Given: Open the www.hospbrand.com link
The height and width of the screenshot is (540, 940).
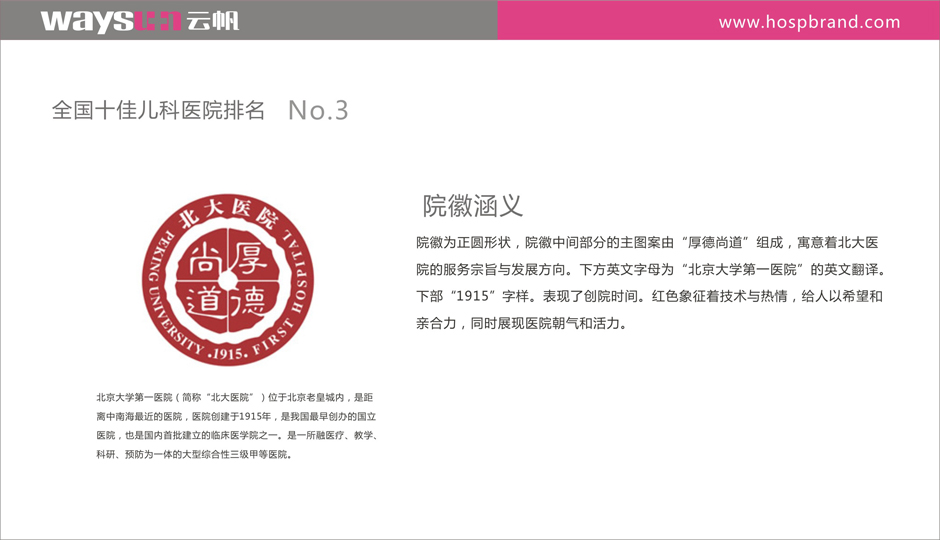Looking at the screenshot, I should 809,22.
